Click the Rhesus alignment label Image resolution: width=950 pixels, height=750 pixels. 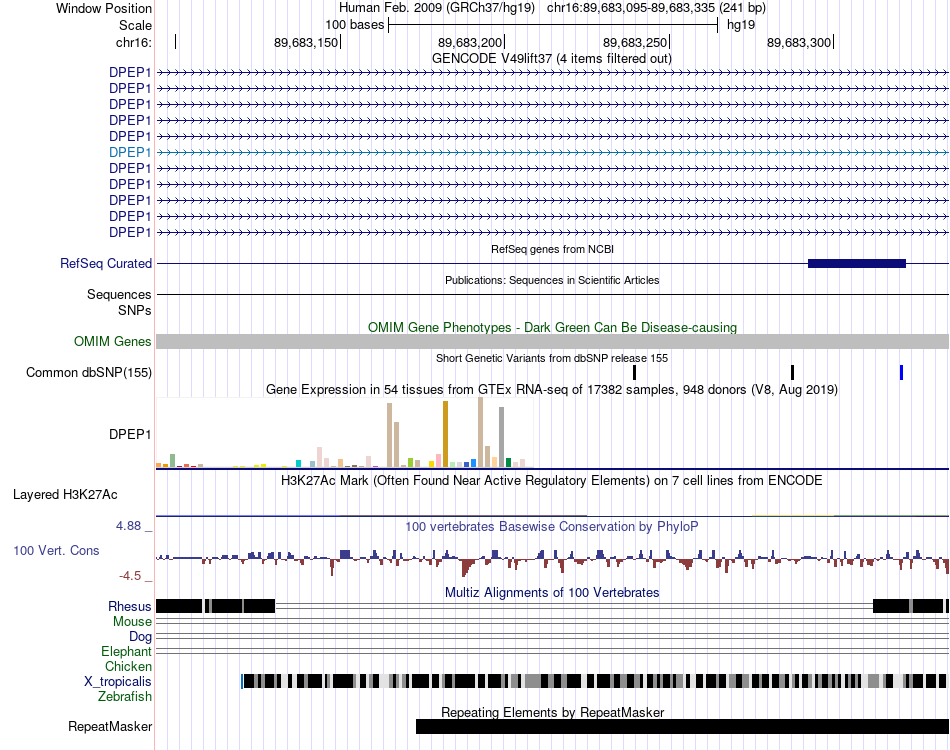pyautogui.click(x=130, y=606)
